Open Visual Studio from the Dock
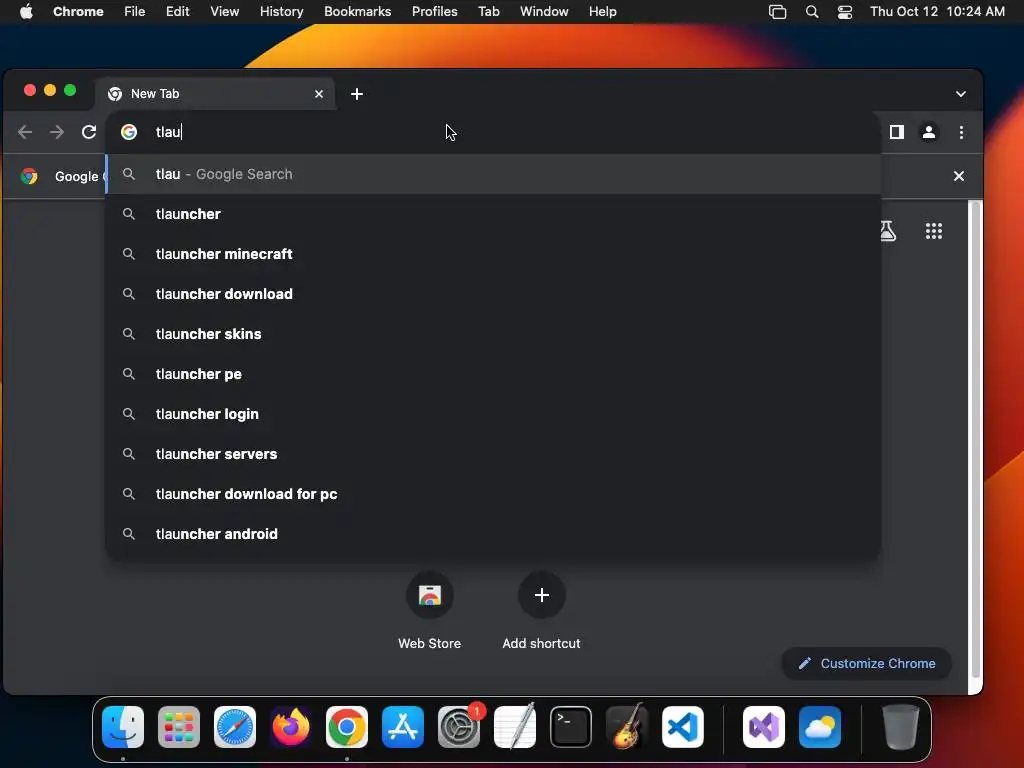The width and height of the screenshot is (1024, 768). pos(764,727)
